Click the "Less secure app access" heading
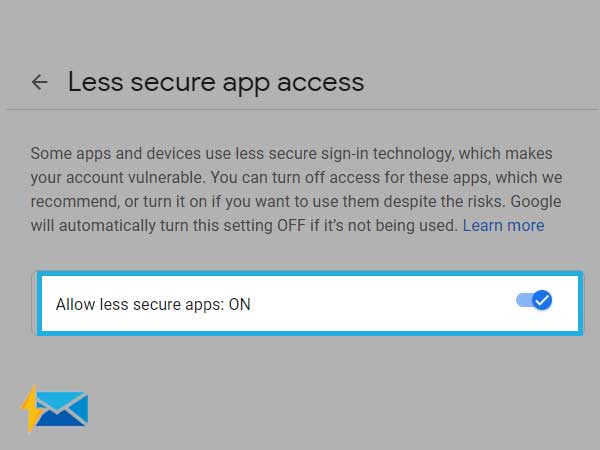The width and height of the screenshot is (600, 450). (x=216, y=83)
